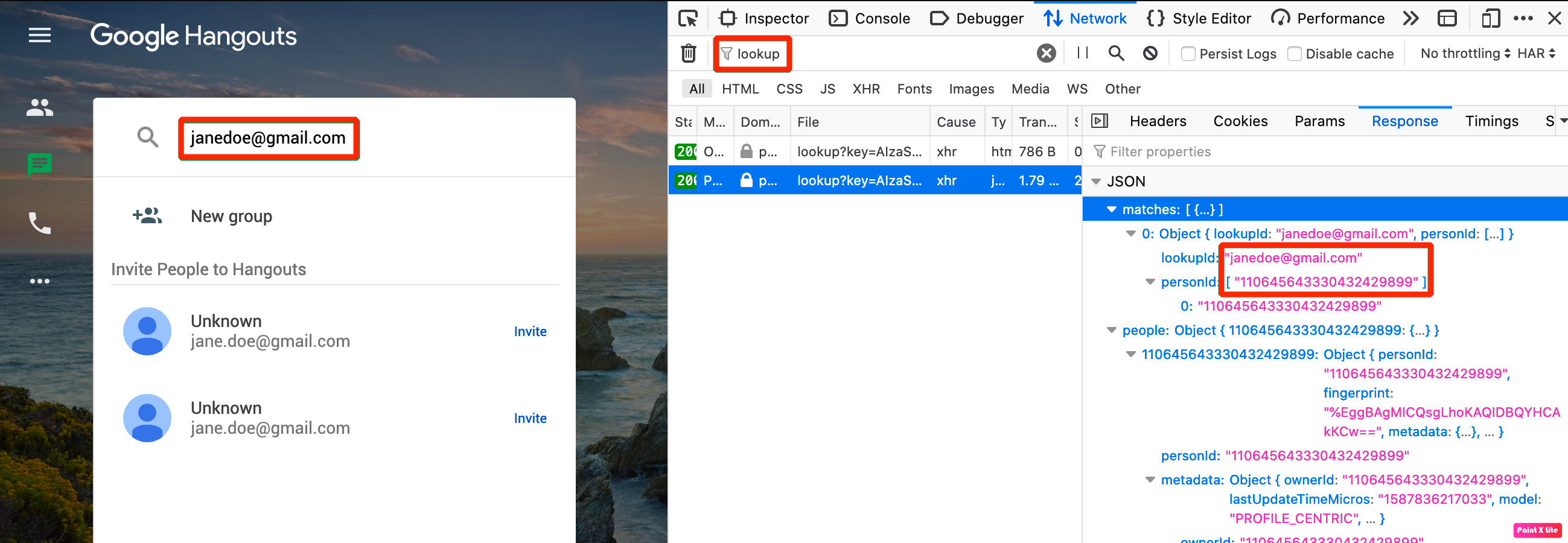
Task: Collapse the personId array node
Action: pyautogui.click(x=1150, y=282)
